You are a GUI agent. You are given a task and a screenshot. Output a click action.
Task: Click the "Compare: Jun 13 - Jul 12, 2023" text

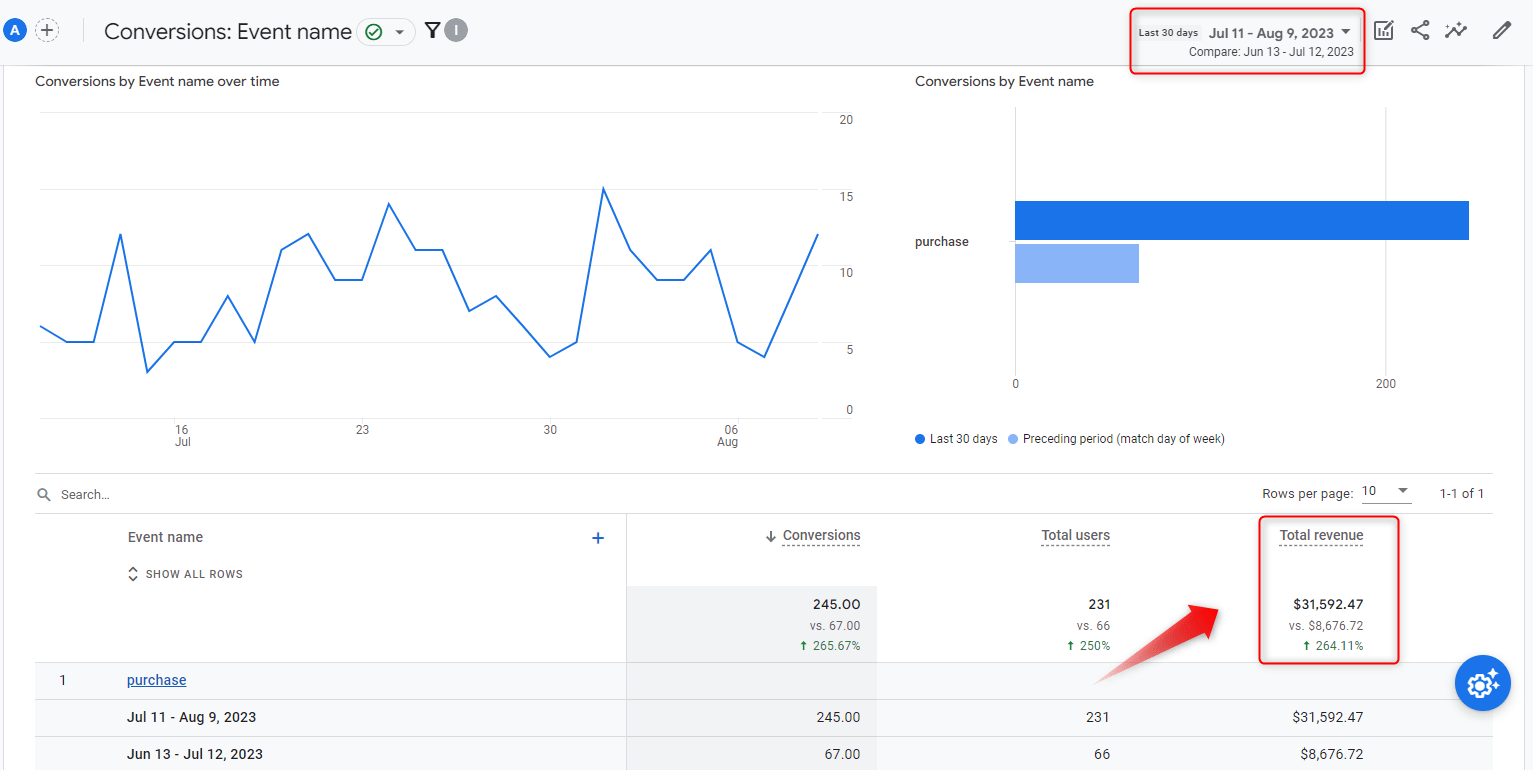(1271, 52)
